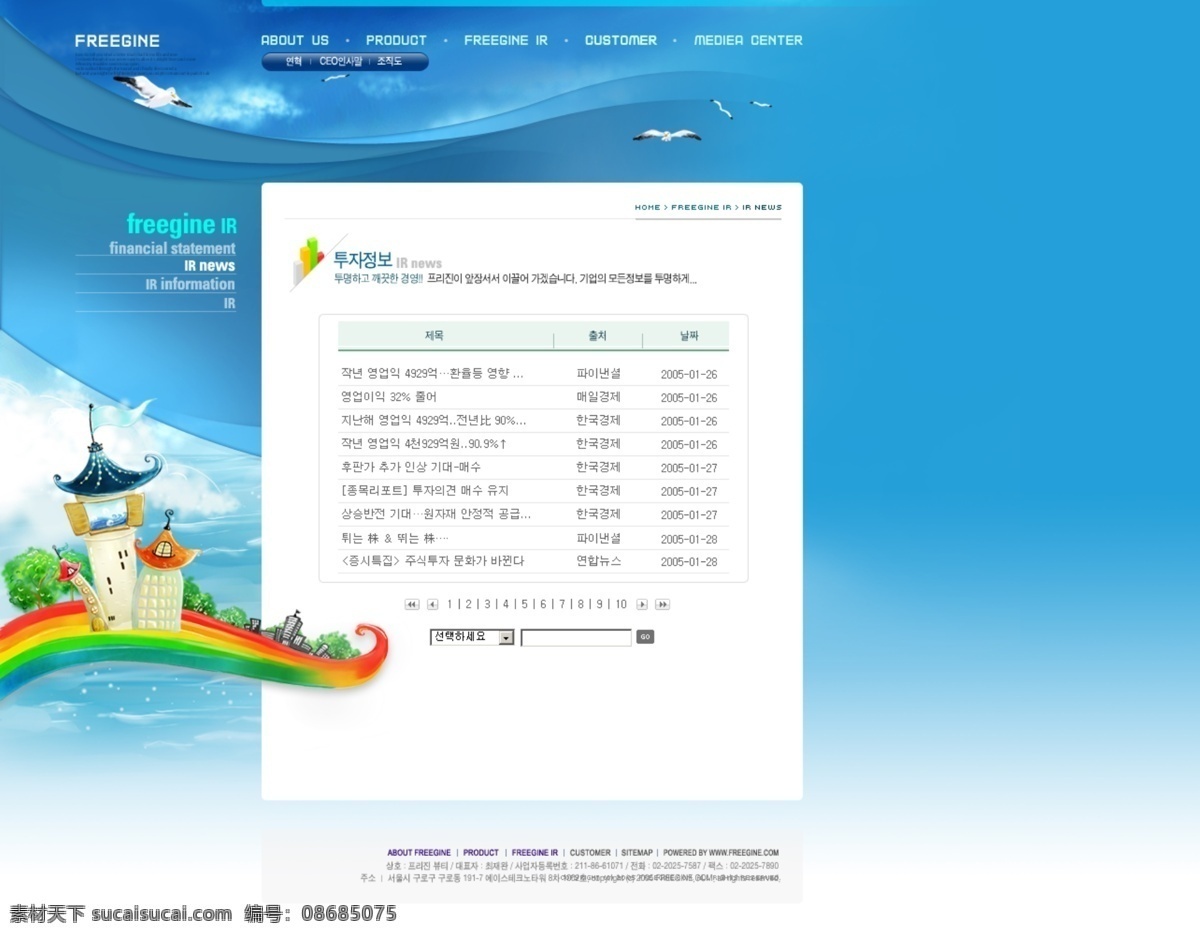Go to page 7

click(562, 604)
